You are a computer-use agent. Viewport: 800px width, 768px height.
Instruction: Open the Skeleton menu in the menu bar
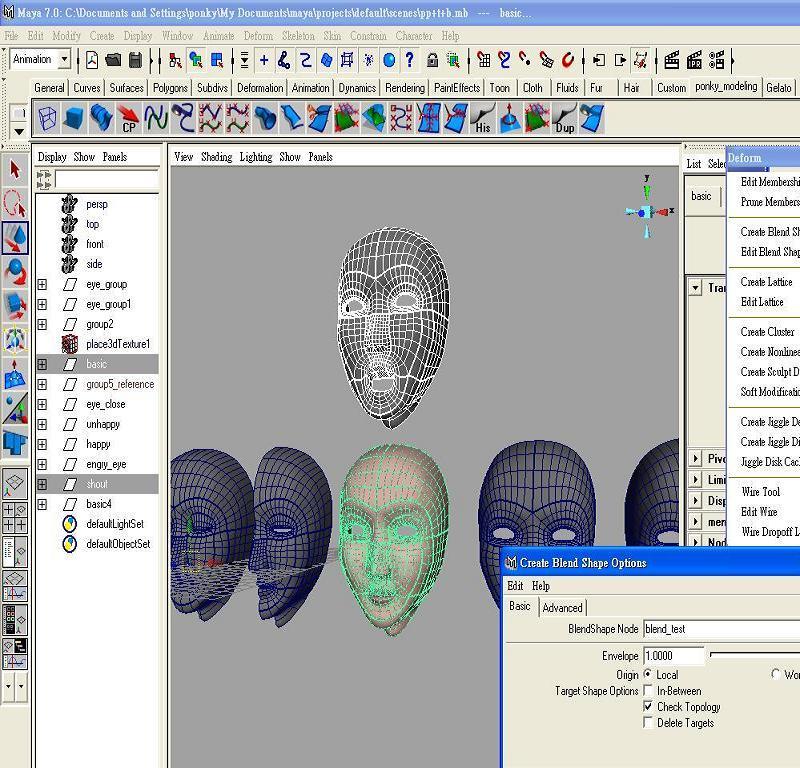pyautogui.click(x=298, y=36)
